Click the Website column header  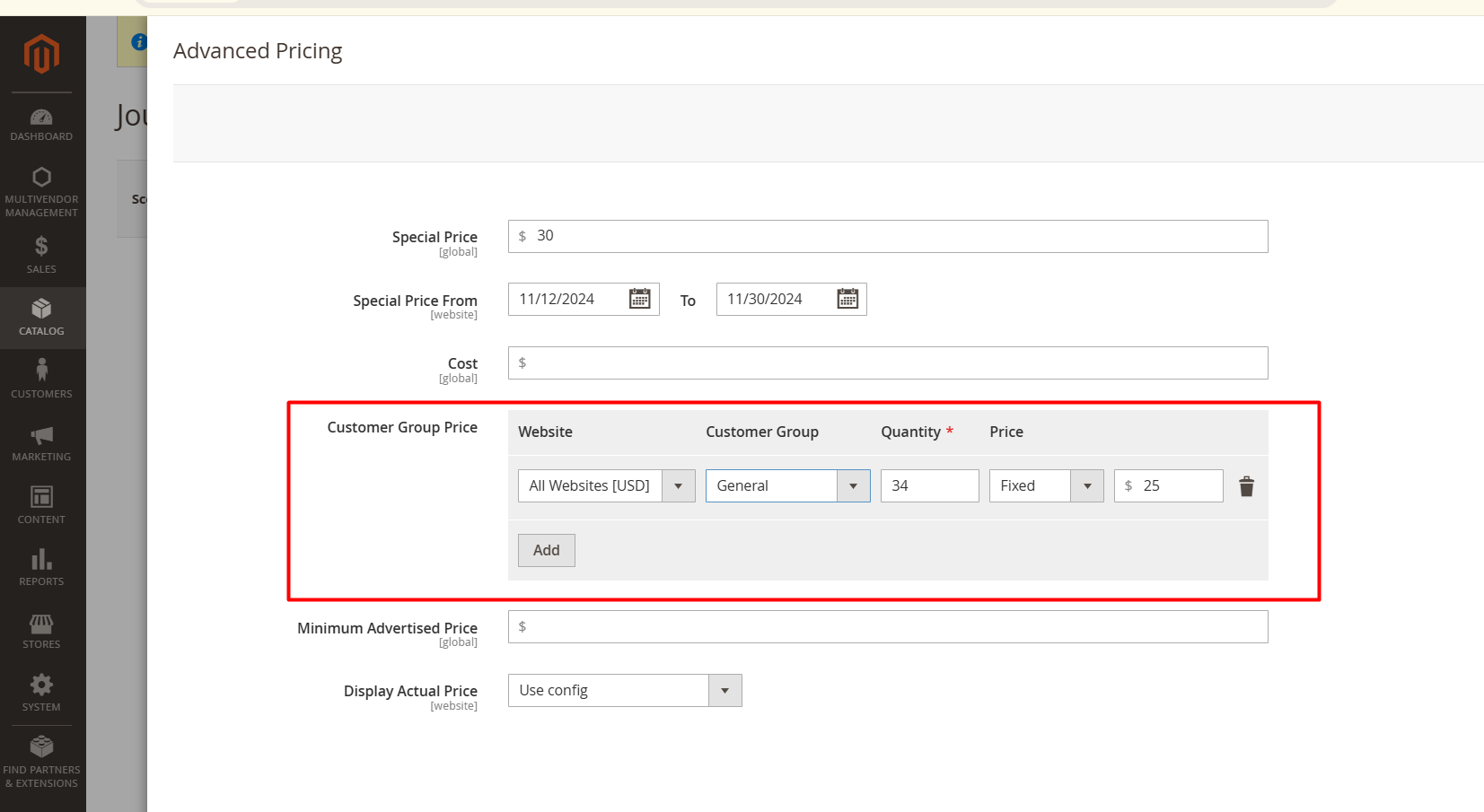tap(545, 432)
